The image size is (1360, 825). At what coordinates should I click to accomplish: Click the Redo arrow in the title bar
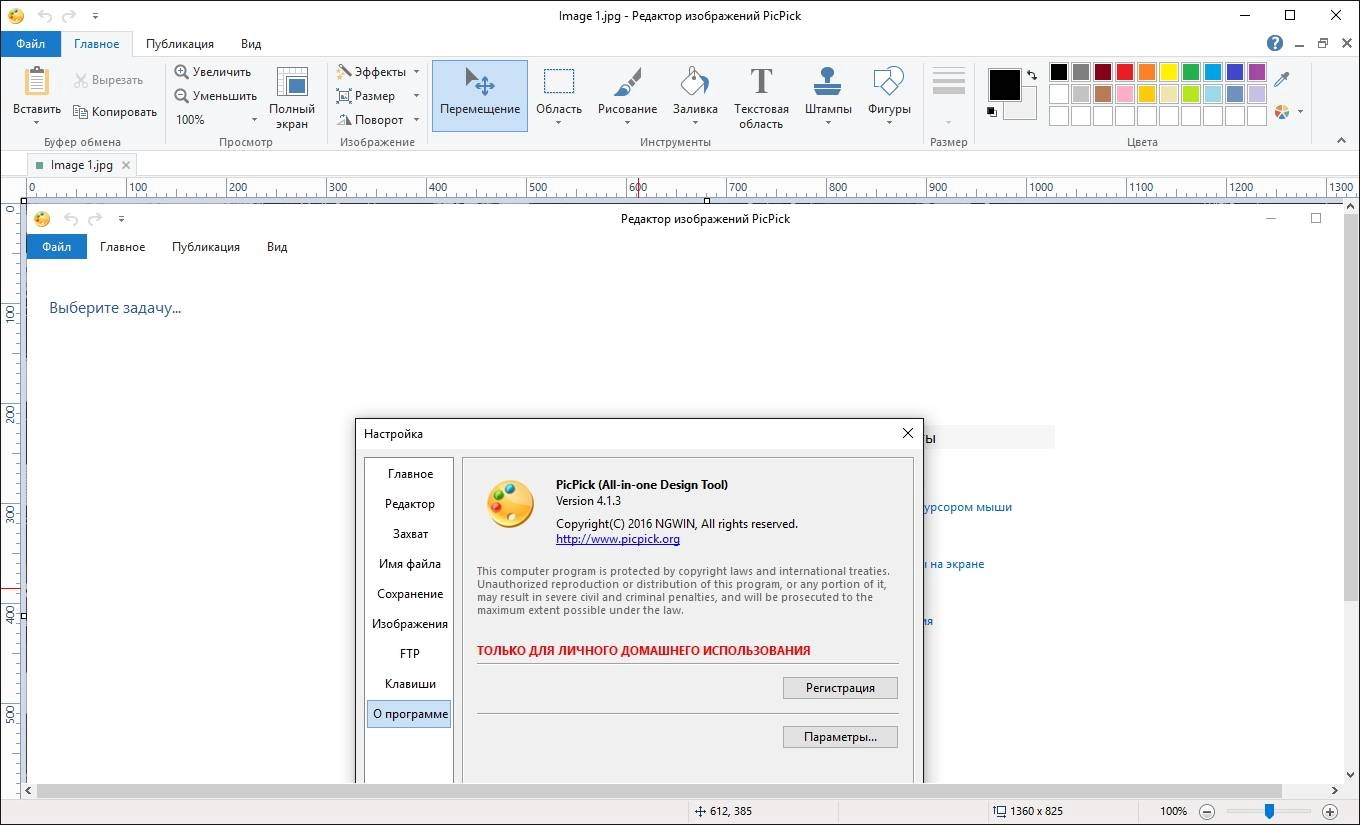tap(69, 16)
